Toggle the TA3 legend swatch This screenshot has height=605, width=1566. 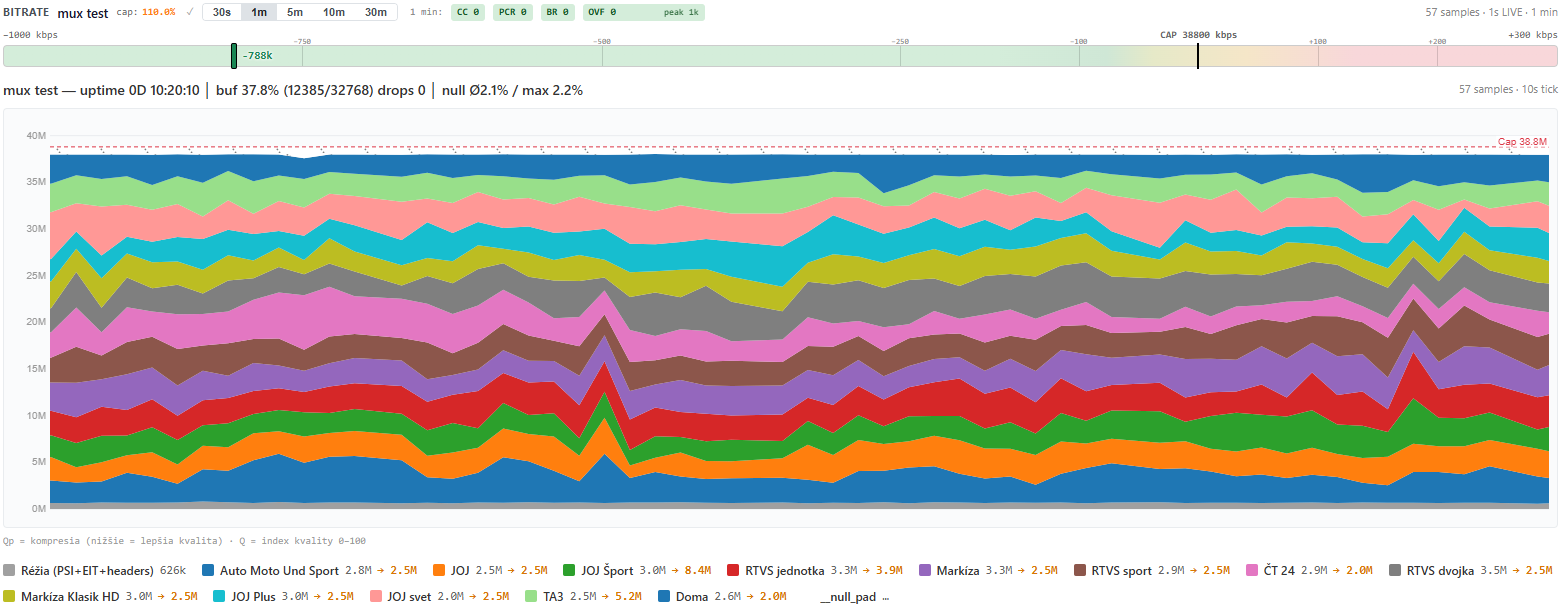[532, 596]
